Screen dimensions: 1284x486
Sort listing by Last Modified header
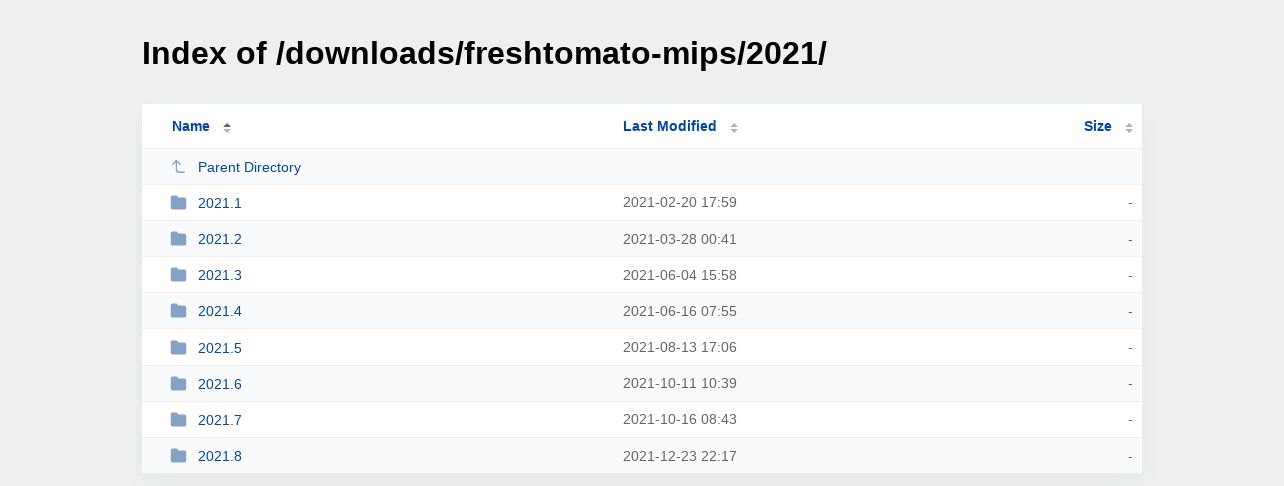point(669,126)
